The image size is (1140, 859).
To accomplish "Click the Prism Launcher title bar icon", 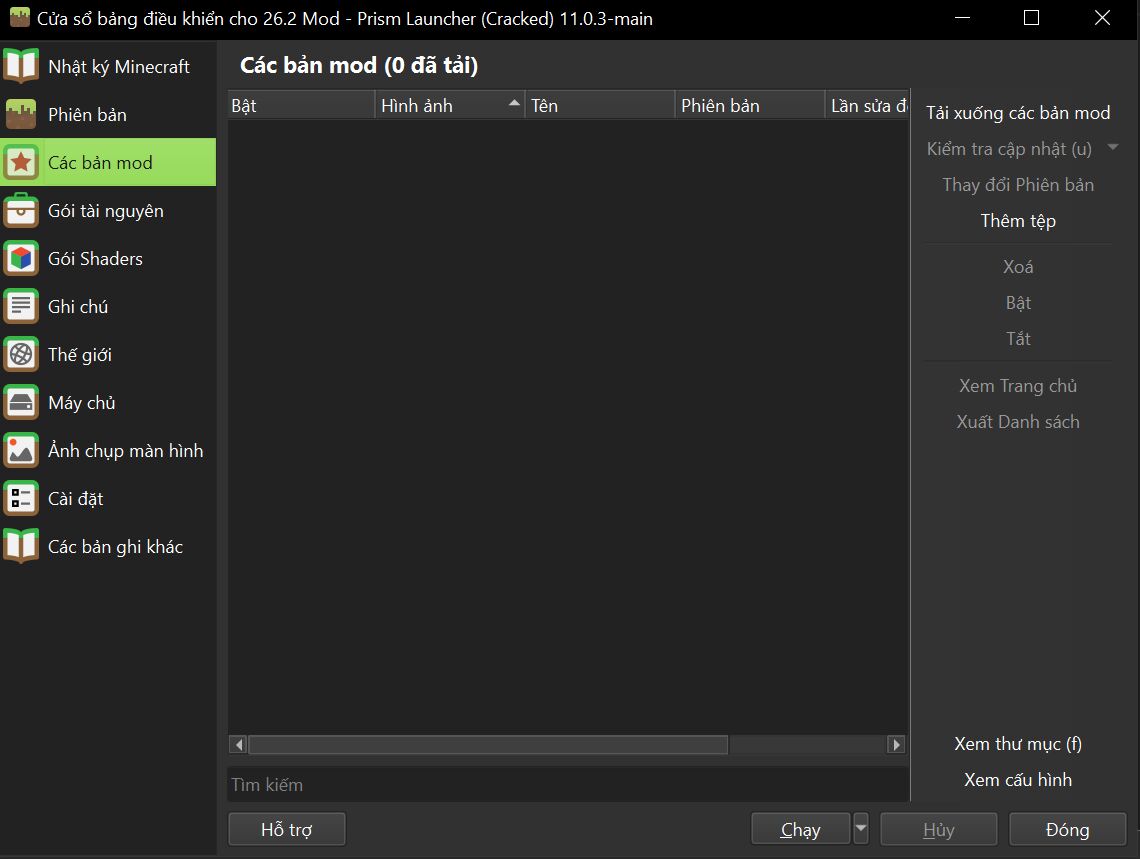I will pos(20,17).
